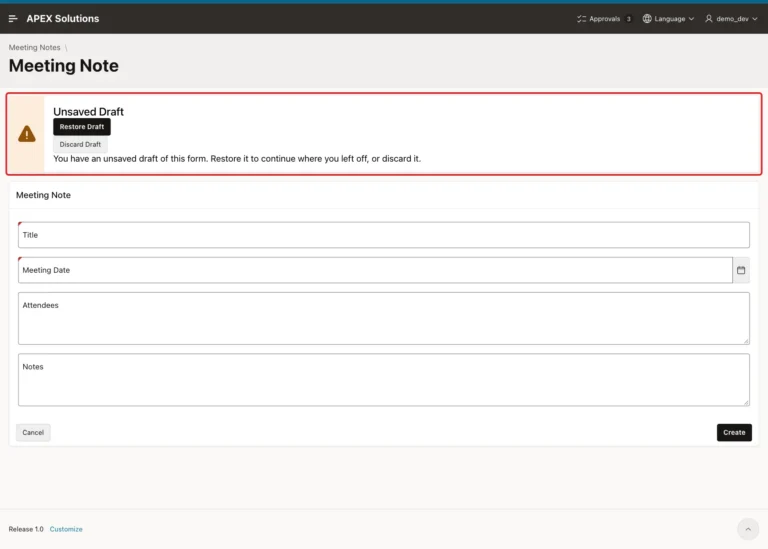Click the Meeting Note region title

click(43, 195)
